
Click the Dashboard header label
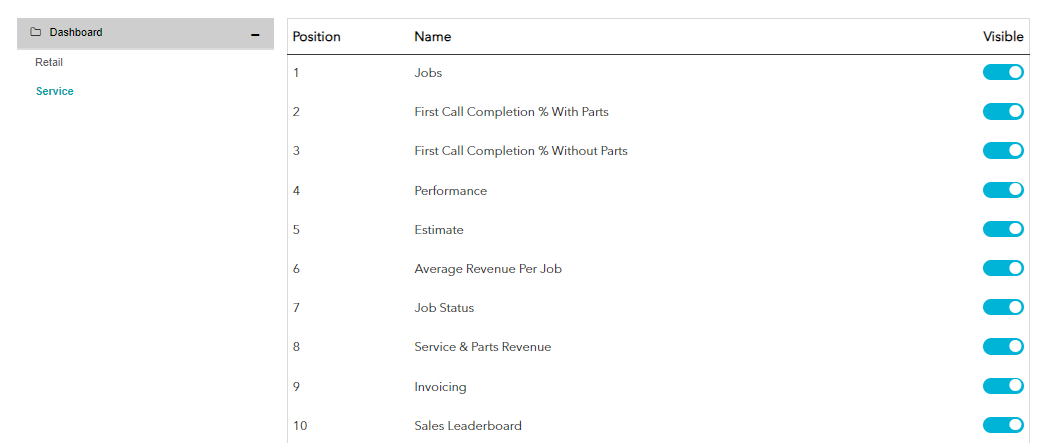[76, 33]
